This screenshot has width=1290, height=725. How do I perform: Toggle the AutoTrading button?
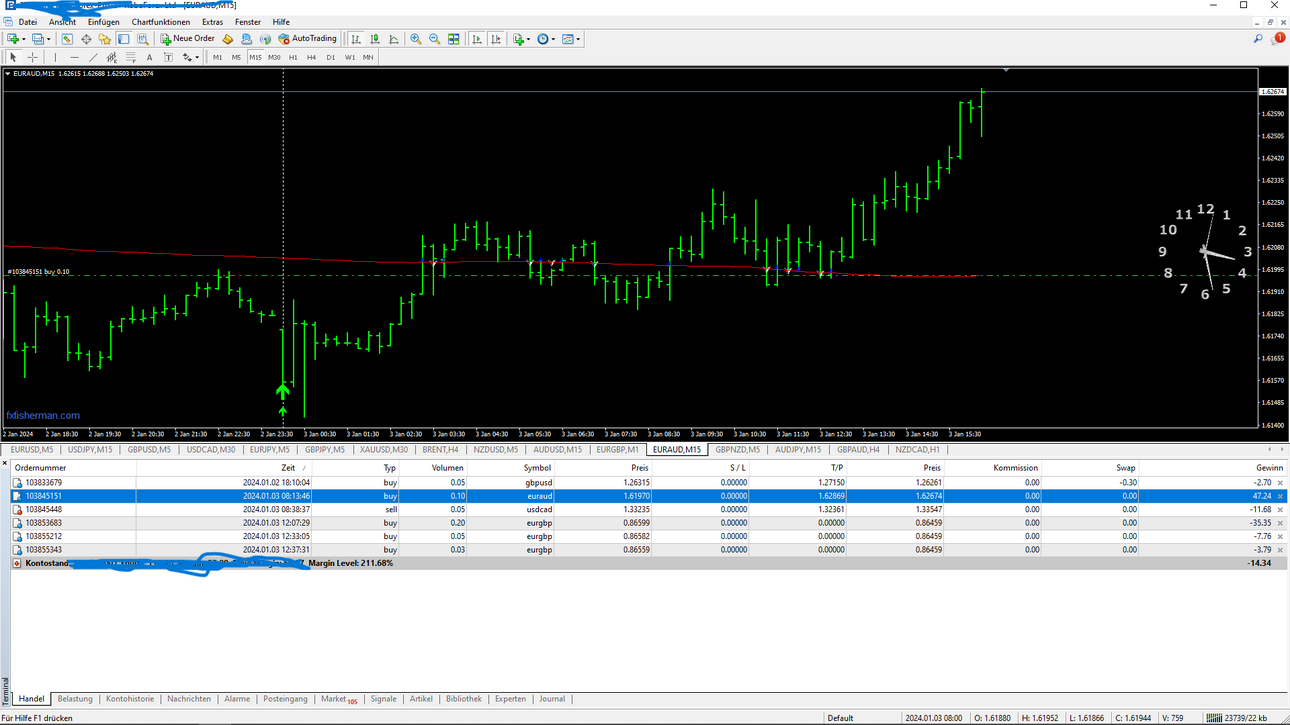point(308,39)
